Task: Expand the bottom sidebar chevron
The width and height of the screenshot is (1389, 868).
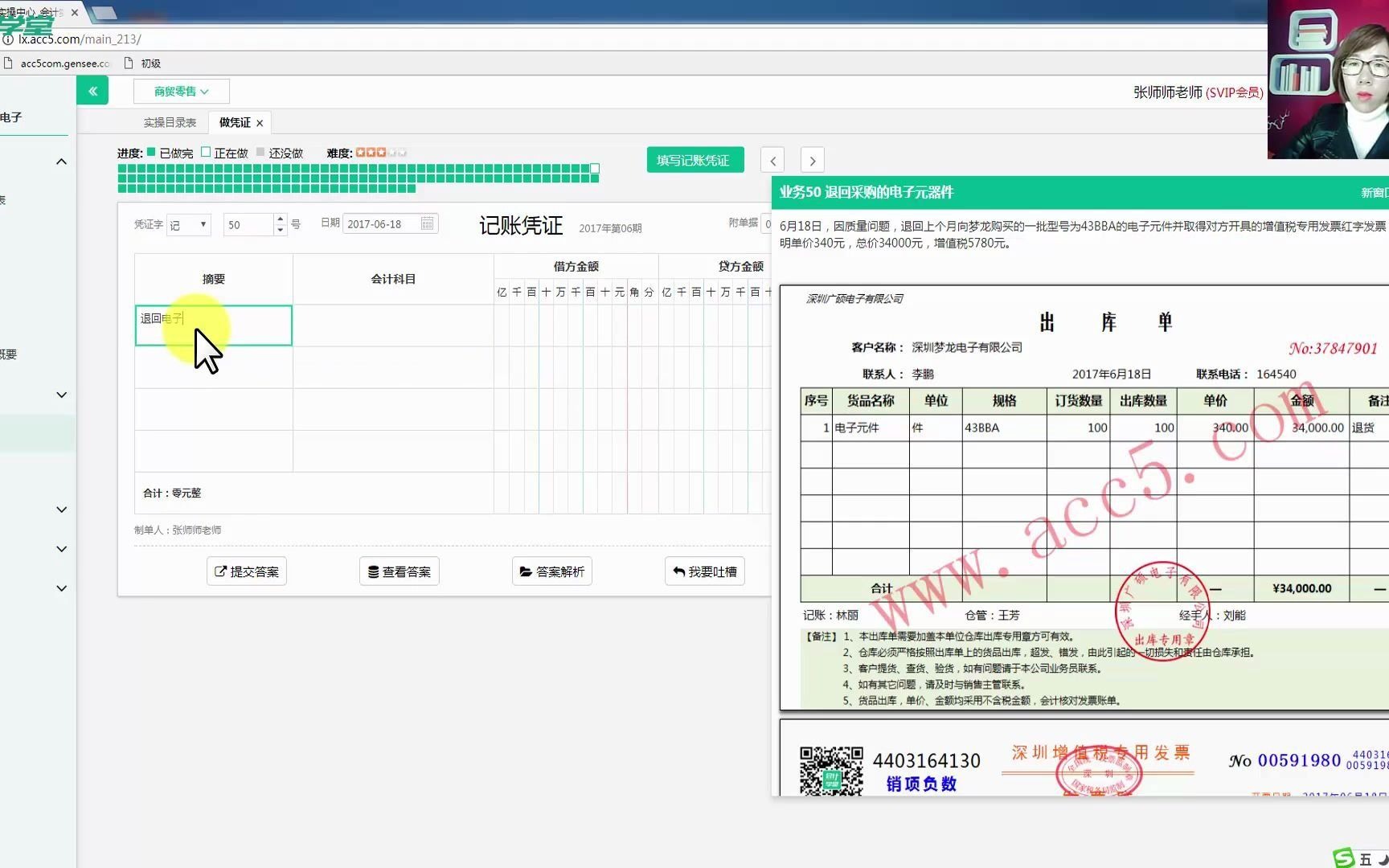Action: point(61,588)
